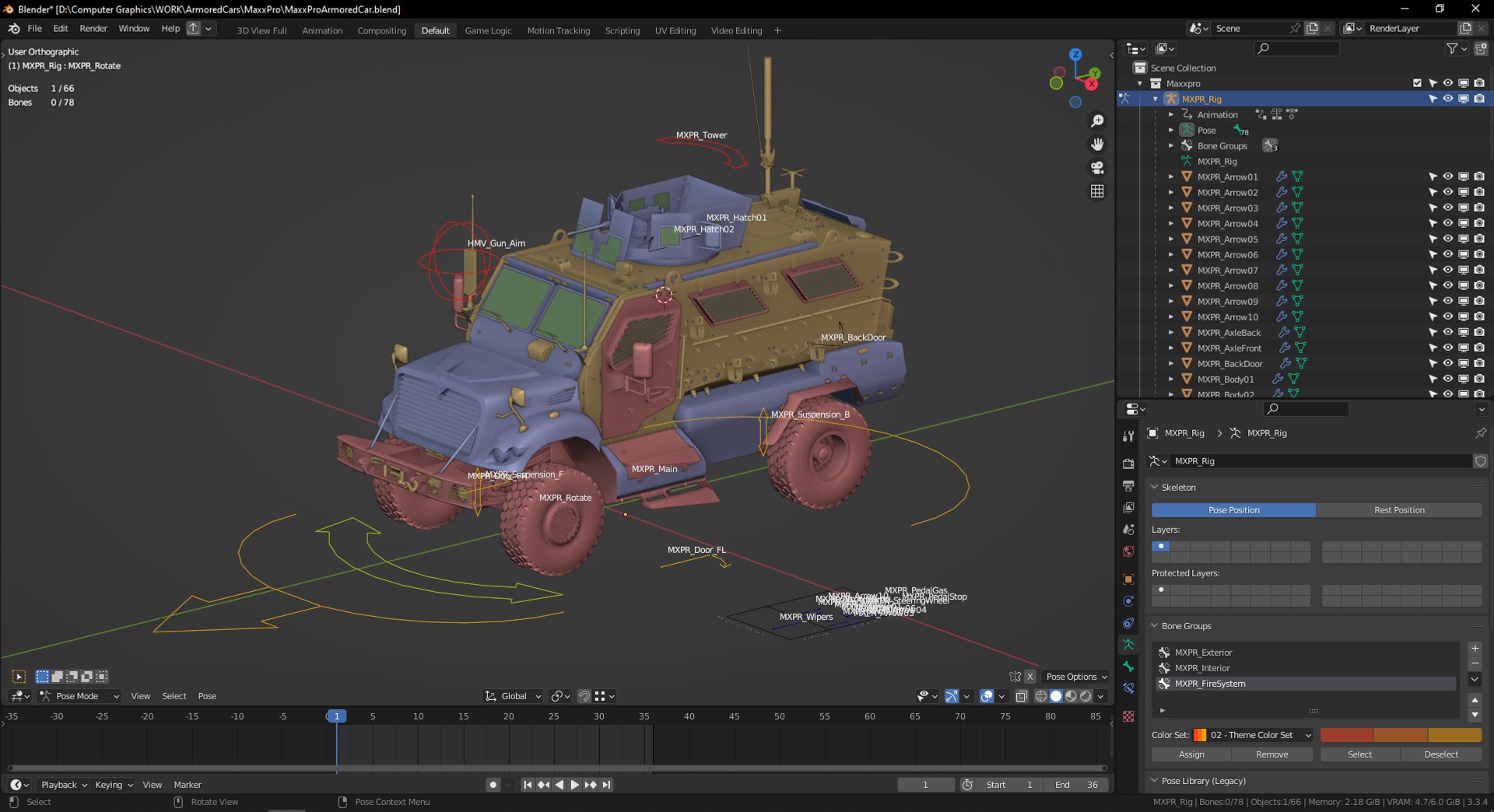
Task: Open the Global orientation dropdown
Action: (x=513, y=696)
